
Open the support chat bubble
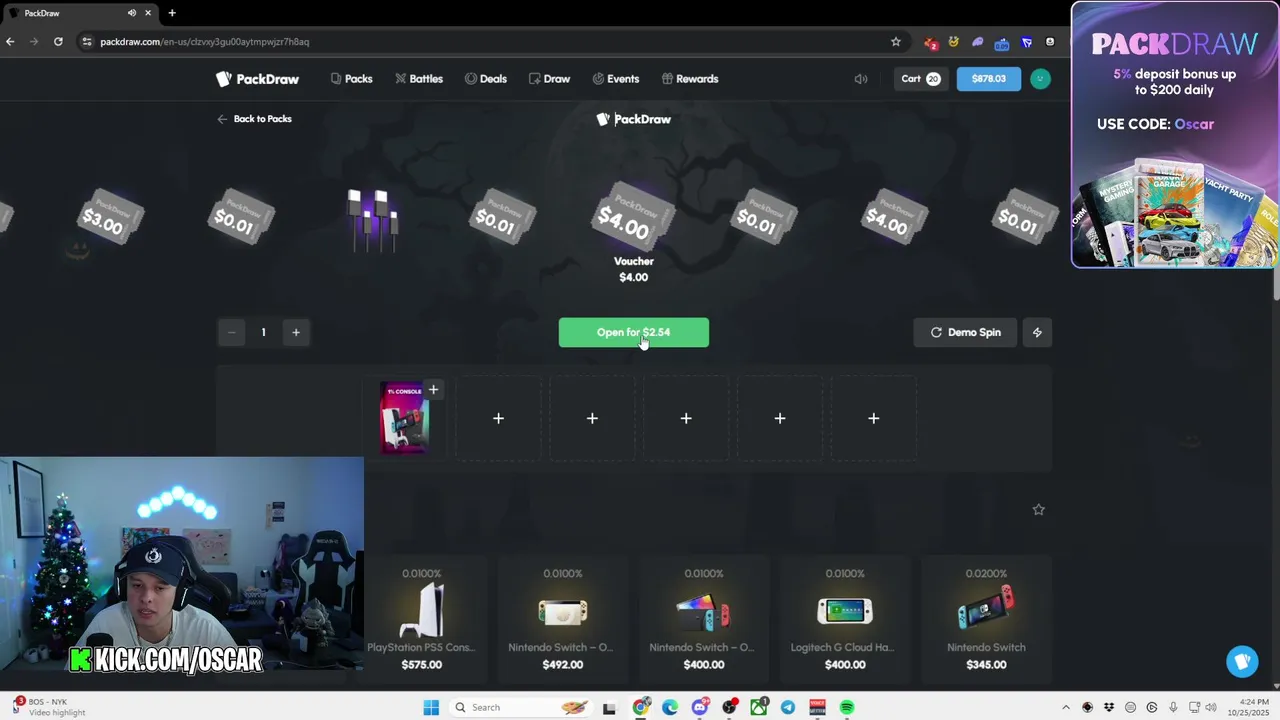[1242, 661]
